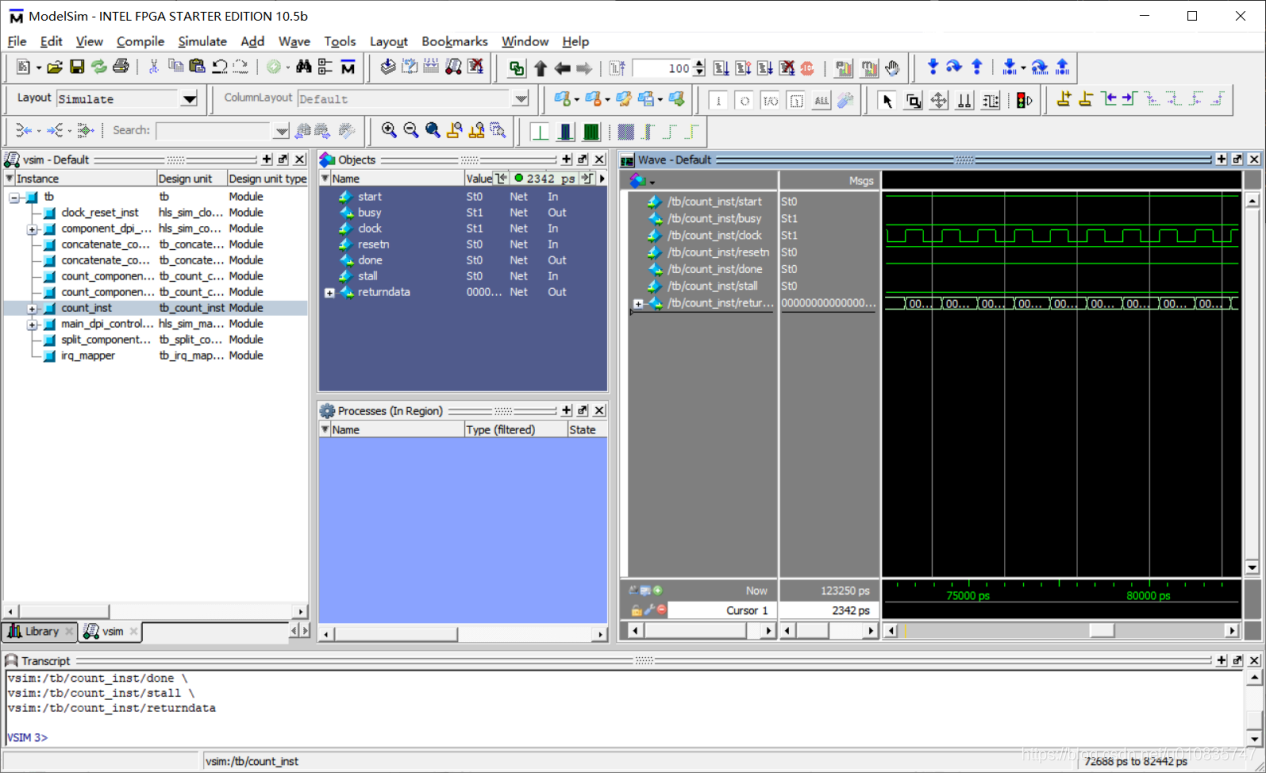This screenshot has height=773, width=1266.
Task: Click the Paste clipboard icon
Action: point(197,67)
